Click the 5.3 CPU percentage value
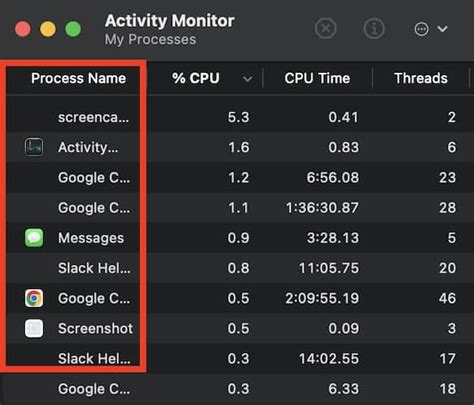 point(238,117)
